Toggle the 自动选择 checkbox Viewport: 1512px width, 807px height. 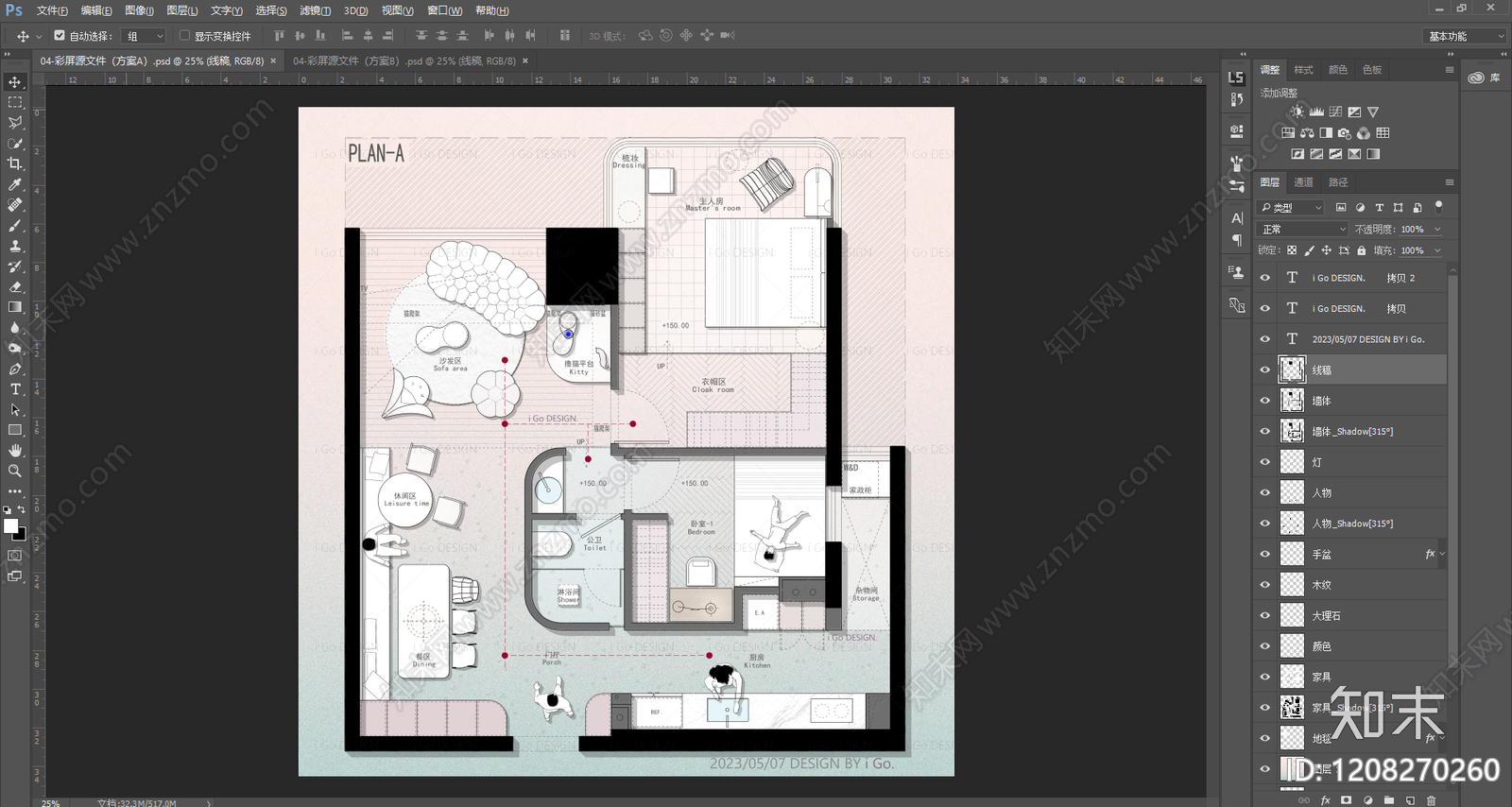click(x=60, y=36)
